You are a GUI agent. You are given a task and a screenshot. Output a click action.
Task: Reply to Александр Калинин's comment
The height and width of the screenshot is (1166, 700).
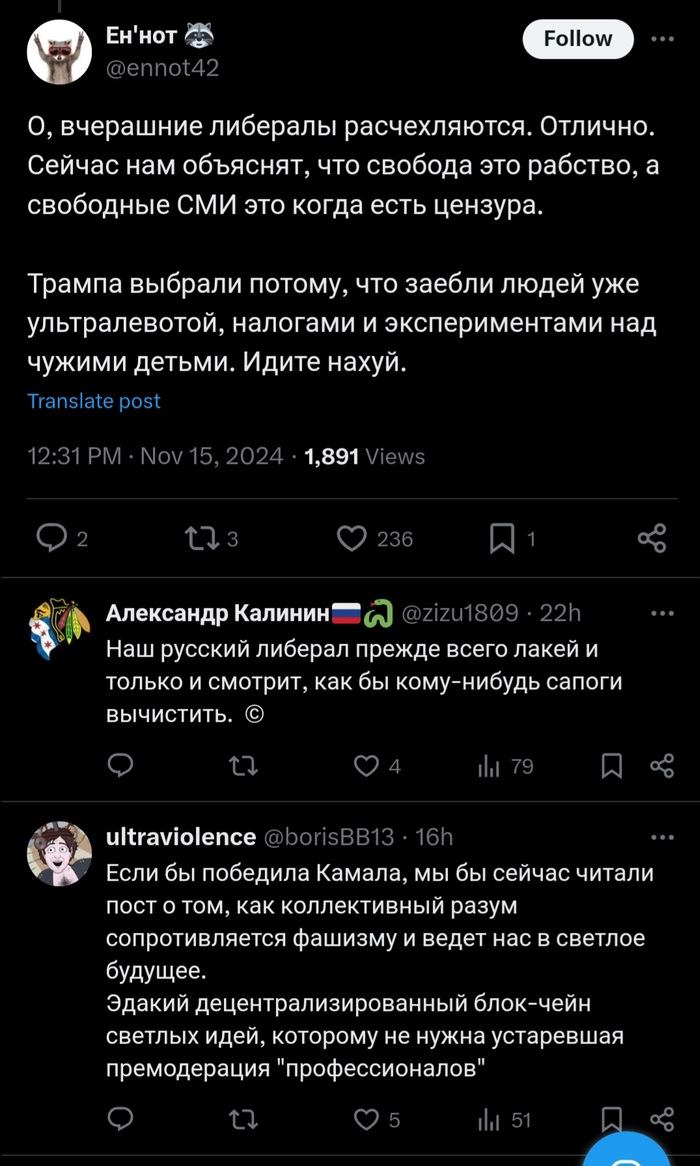(x=120, y=766)
